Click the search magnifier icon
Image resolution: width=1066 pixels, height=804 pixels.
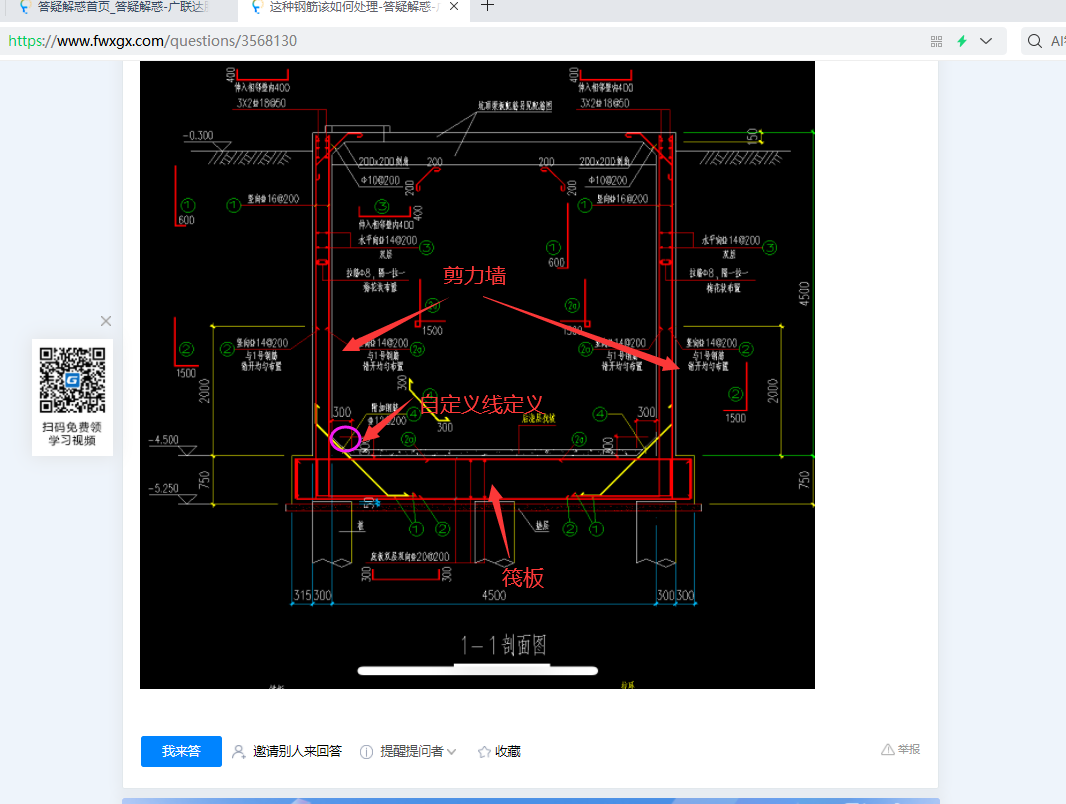[1035, 41]
